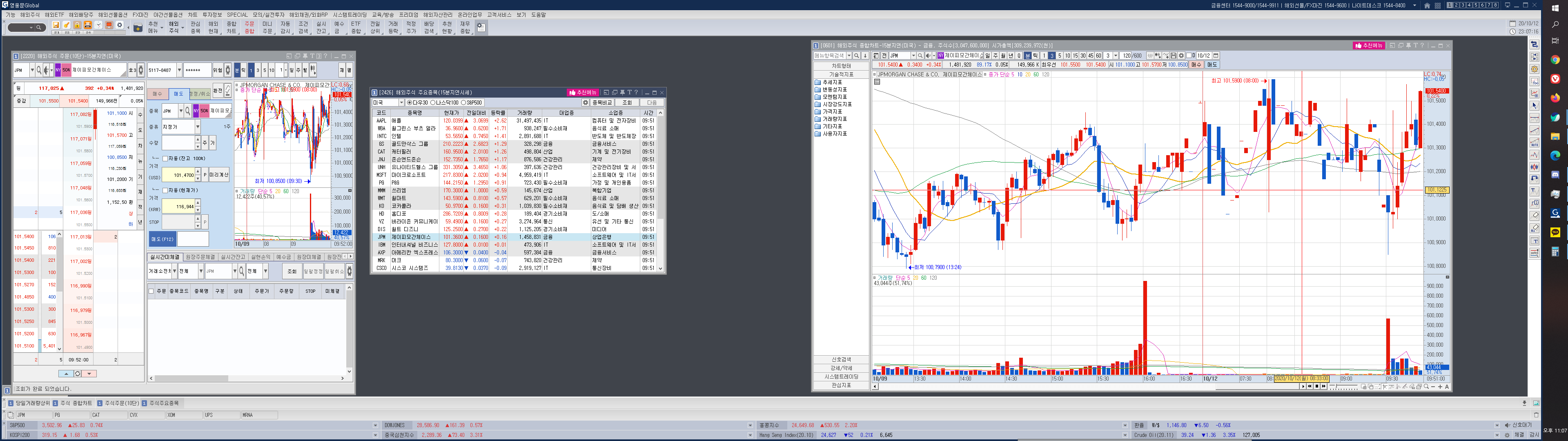Click the 주요종목 list vertical scrollbar
Image resolution: width=1568 pixels, height=441 pixels.
tap(660, 190)
